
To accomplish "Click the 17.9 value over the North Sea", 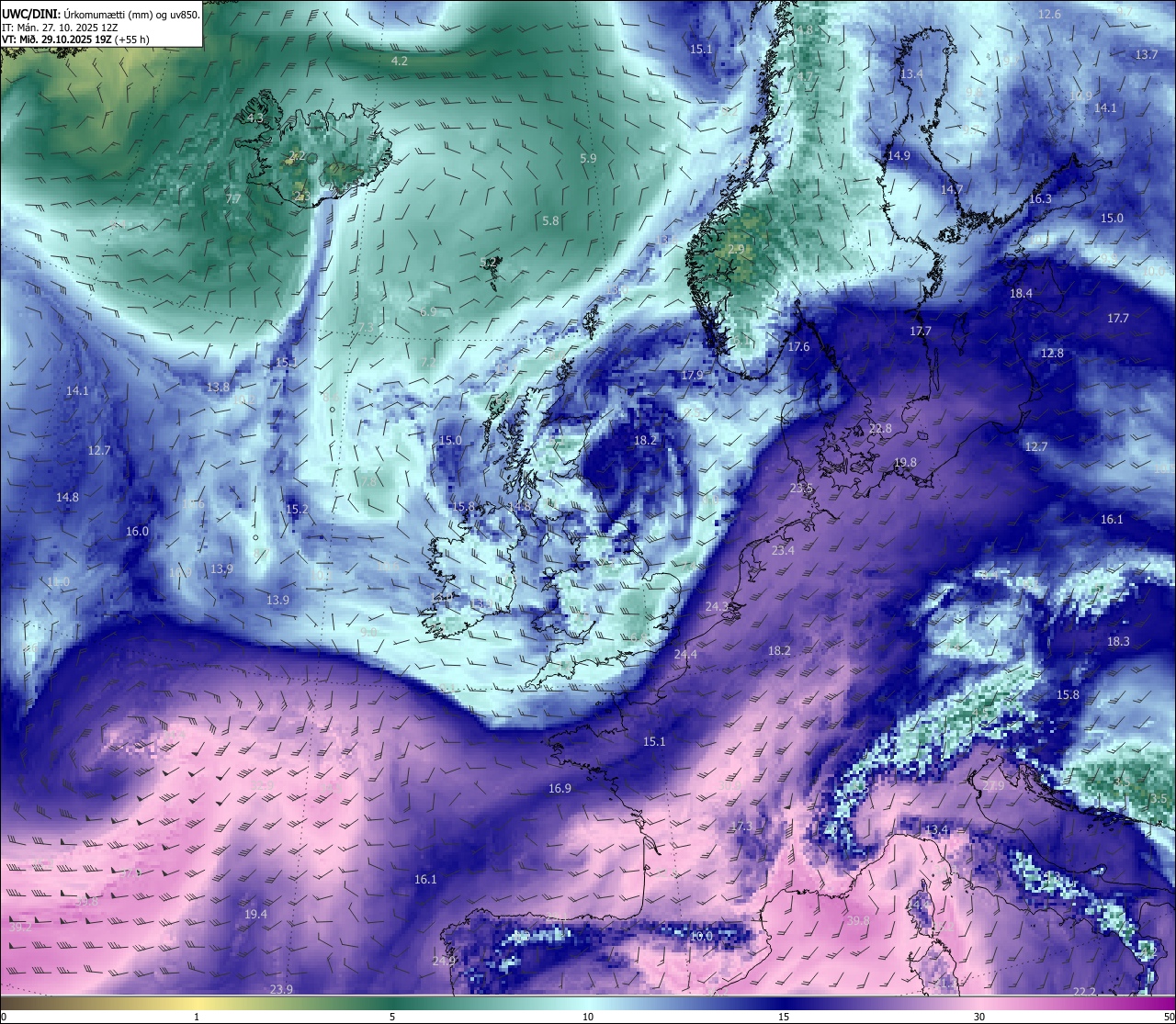I will [x=692, y=375].
